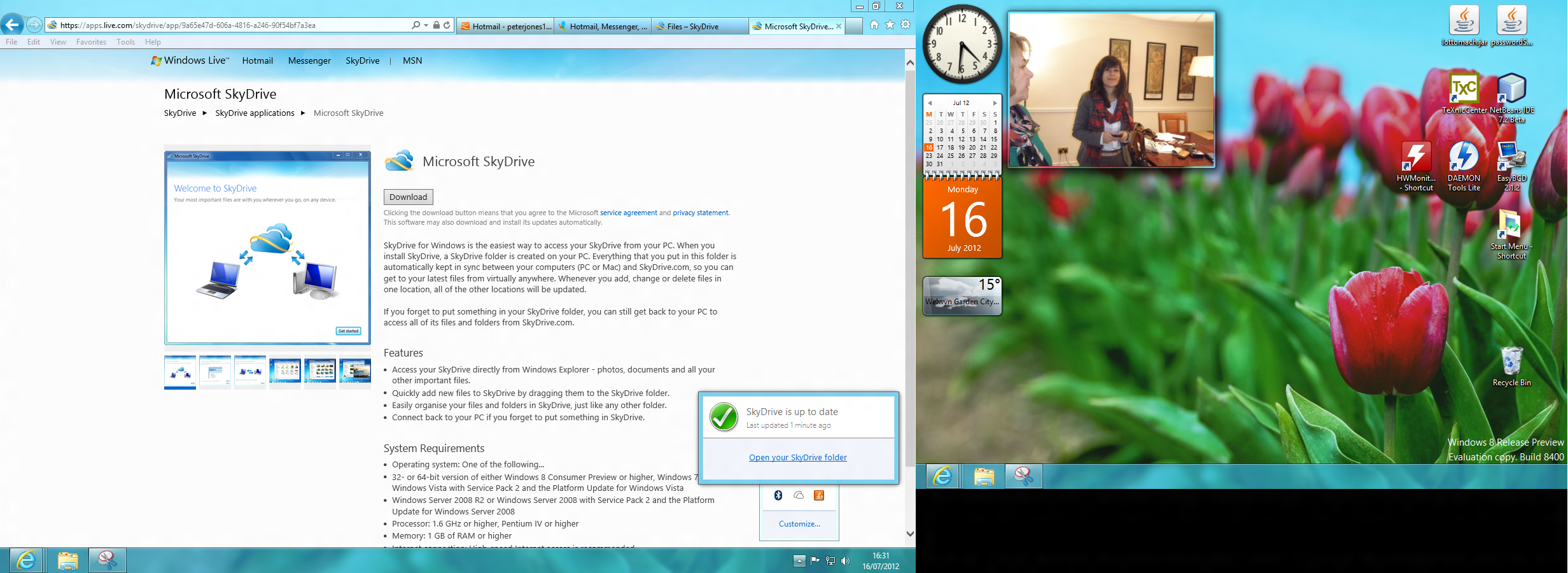The height and width of the screenshot is (573, 1568).
Task: Open lottomach.jar desktop file
Action: 1464,26
